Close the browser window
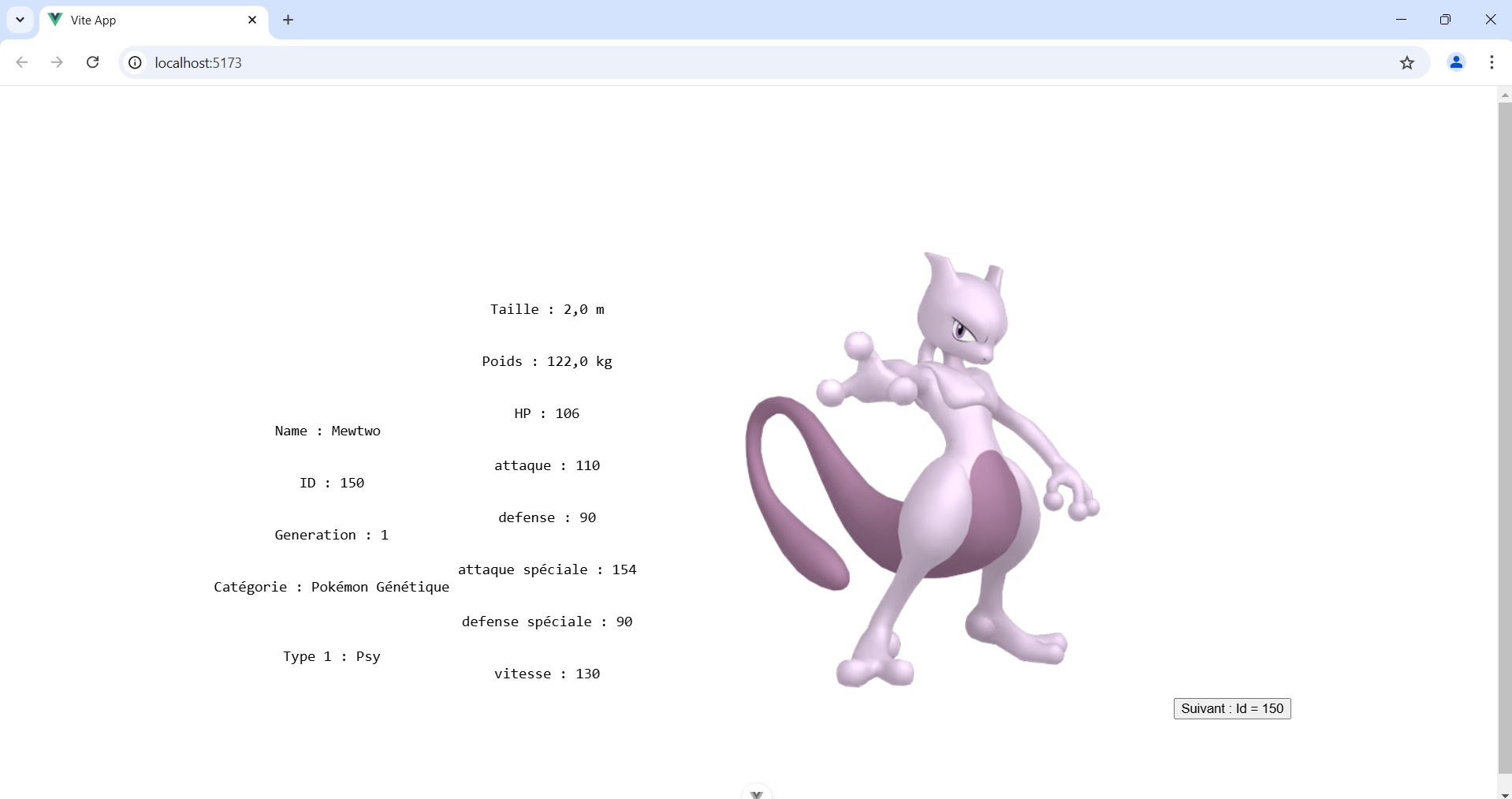Viewport: 1512px width, 799px height. tap(1490, 20)
